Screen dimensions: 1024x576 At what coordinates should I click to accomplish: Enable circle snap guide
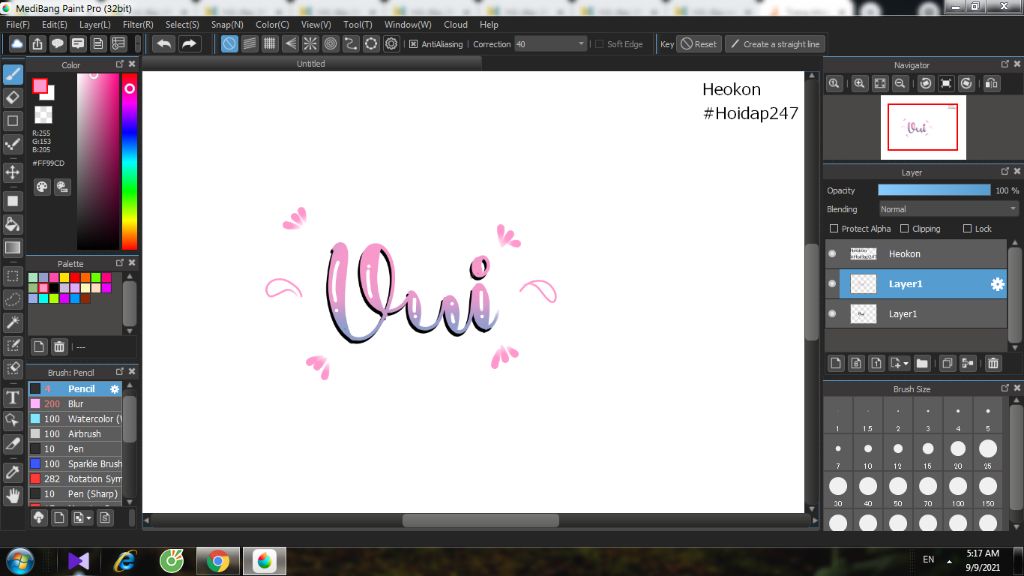click(x=330, y=44)
